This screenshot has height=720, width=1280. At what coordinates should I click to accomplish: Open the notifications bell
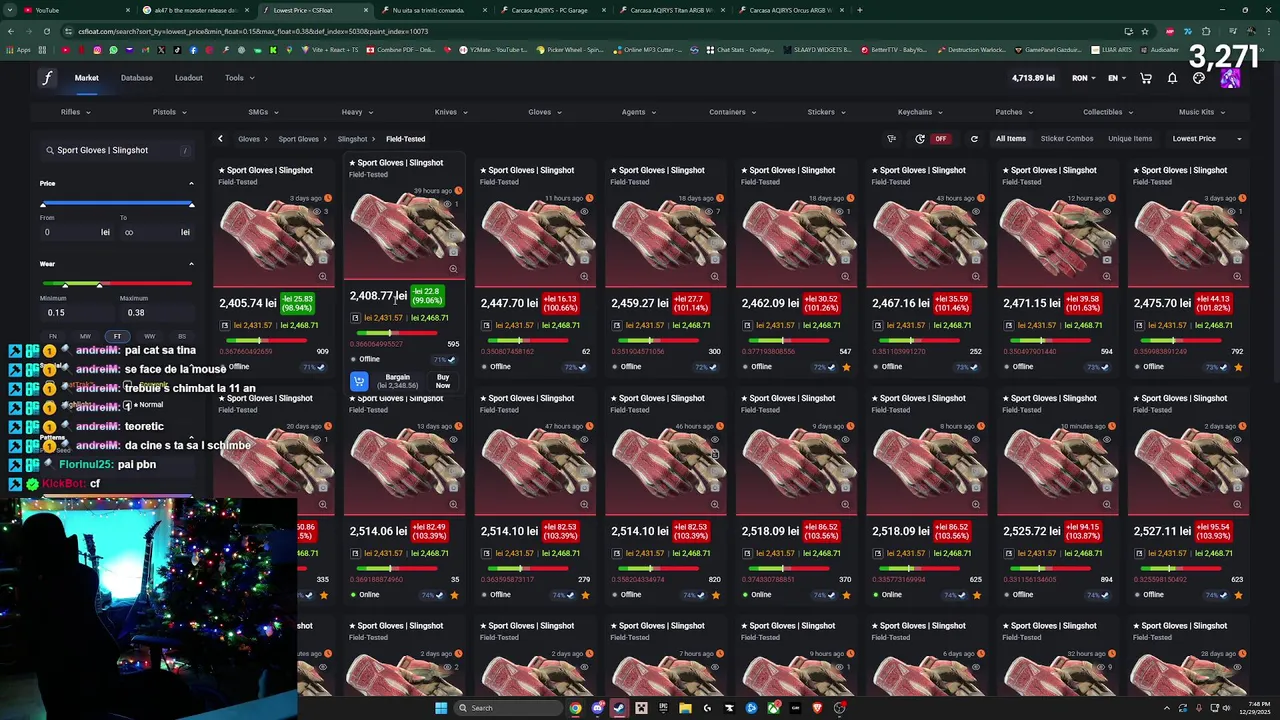pyautogui.click(x=1172, y=78)
